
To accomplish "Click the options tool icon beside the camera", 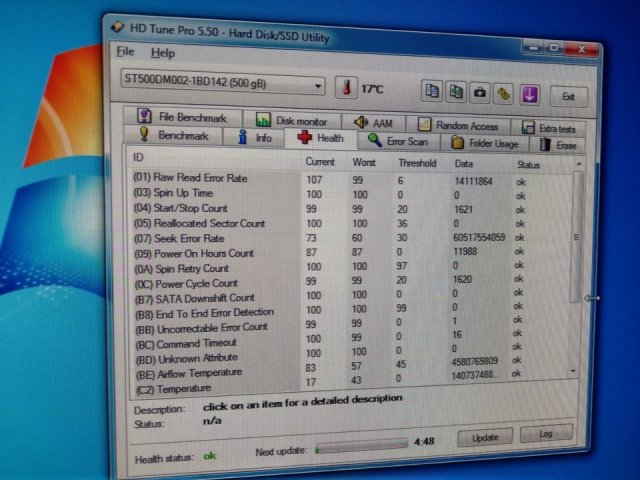I will point(504,94).
